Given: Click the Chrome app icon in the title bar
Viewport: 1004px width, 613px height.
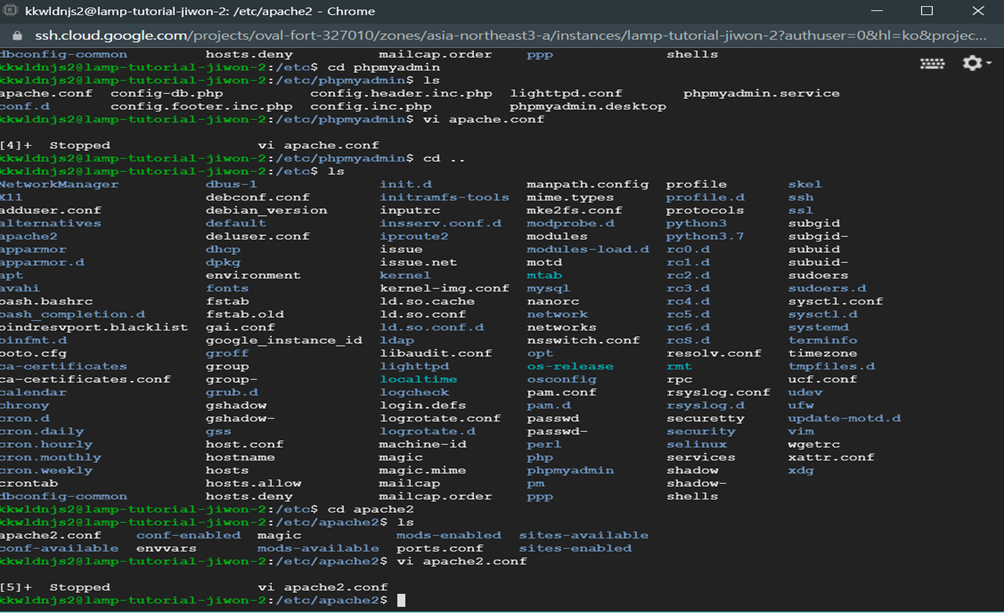Looking at the screenshot, I should coord(10,11).
